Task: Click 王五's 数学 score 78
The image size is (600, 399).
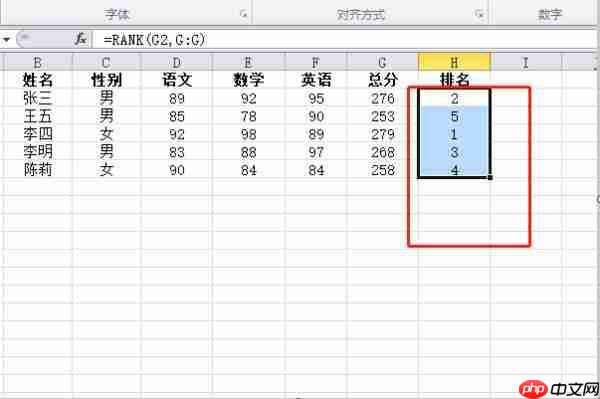Action: click(248, 116)
